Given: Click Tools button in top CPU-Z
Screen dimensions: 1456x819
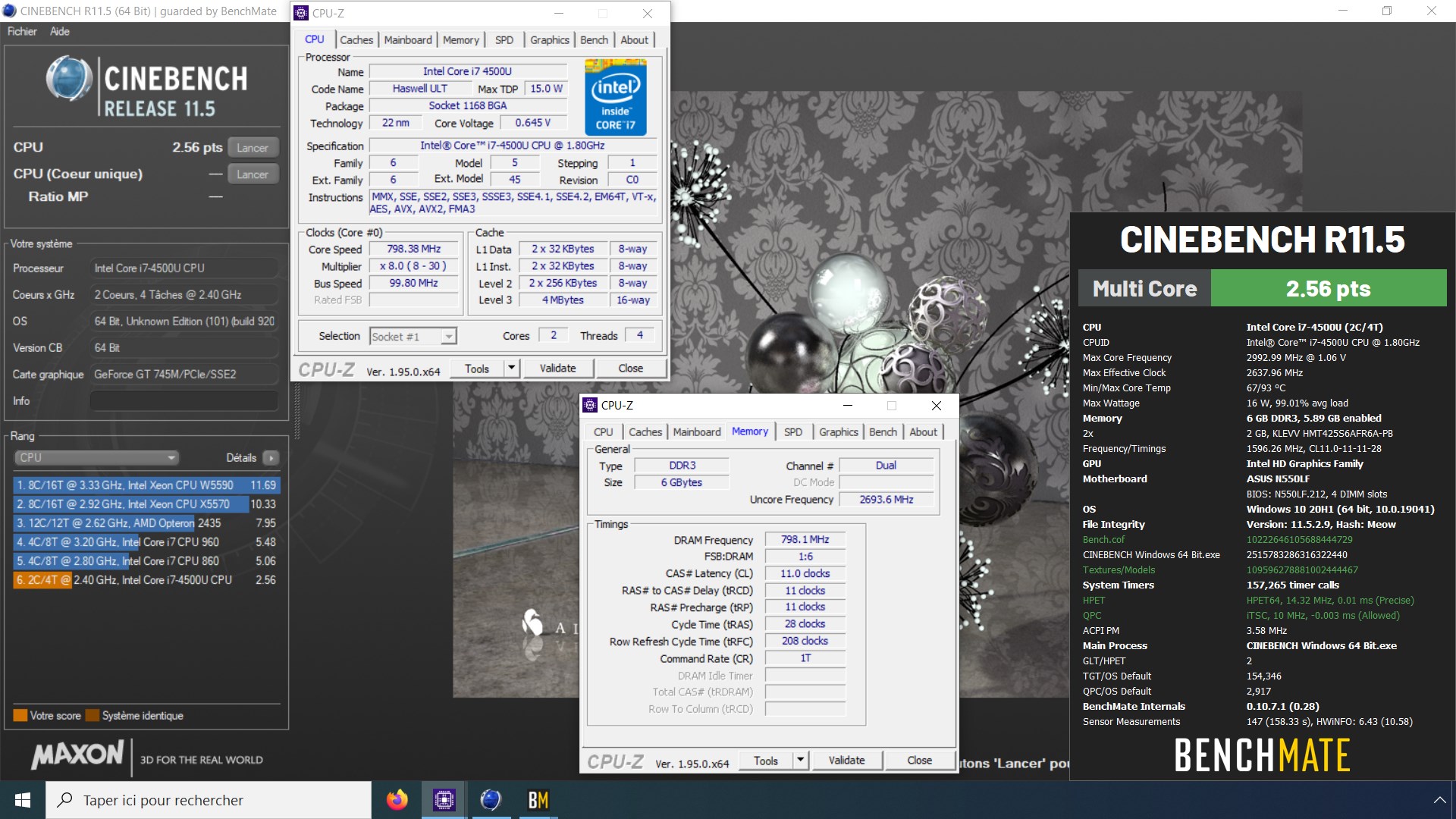Looking at the screenshot, I should click(477, 368).
